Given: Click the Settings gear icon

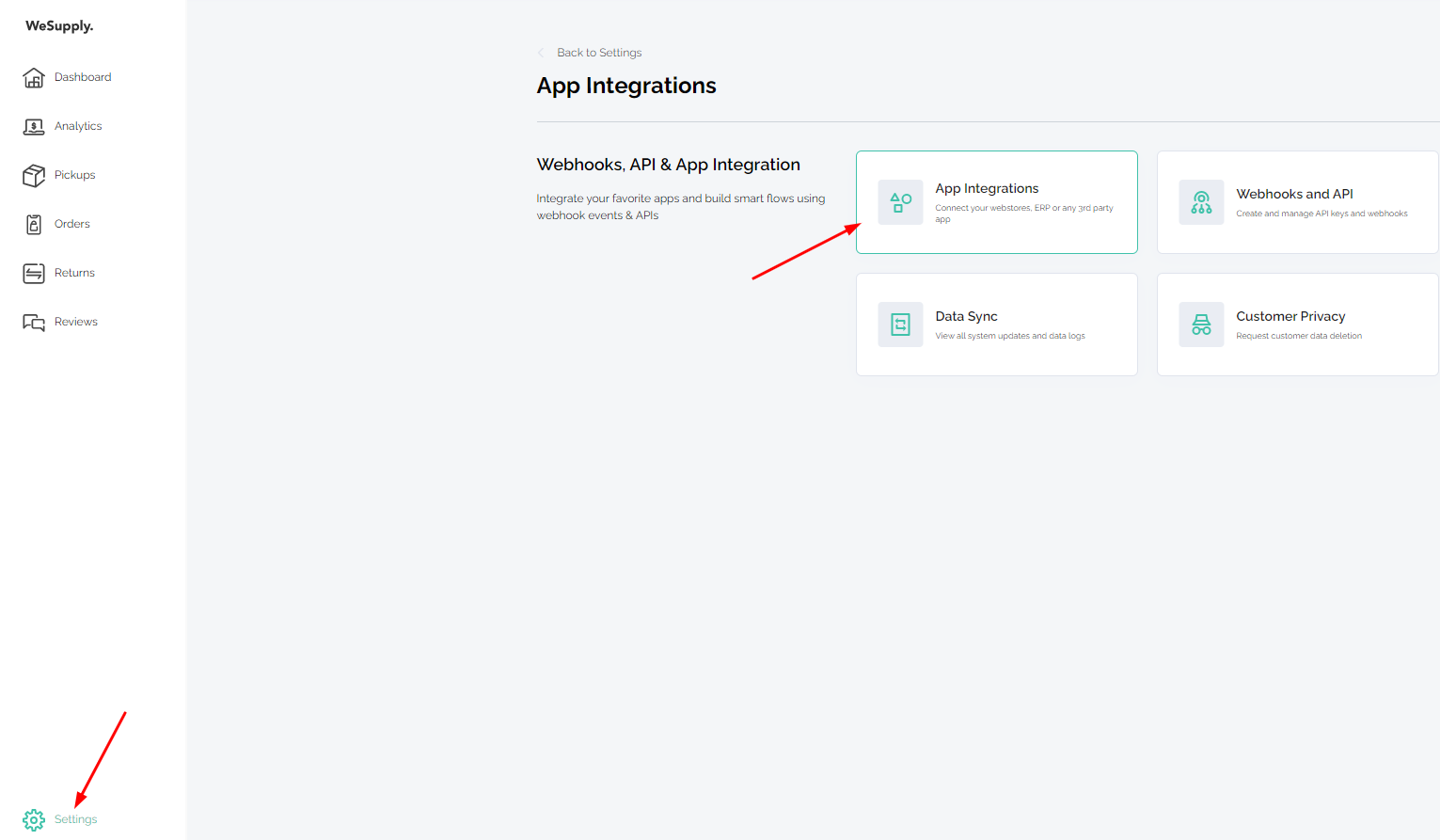Looking at the screenshot, I should [34, 819].
